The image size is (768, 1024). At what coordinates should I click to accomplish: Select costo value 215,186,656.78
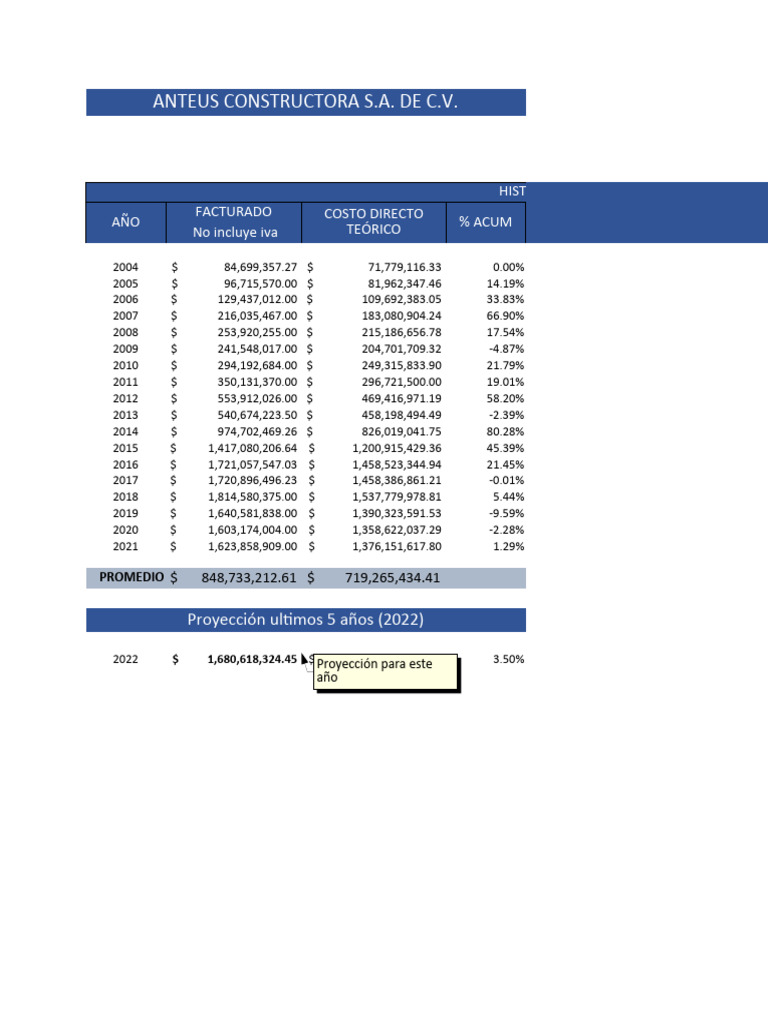[x=402, y=332]
